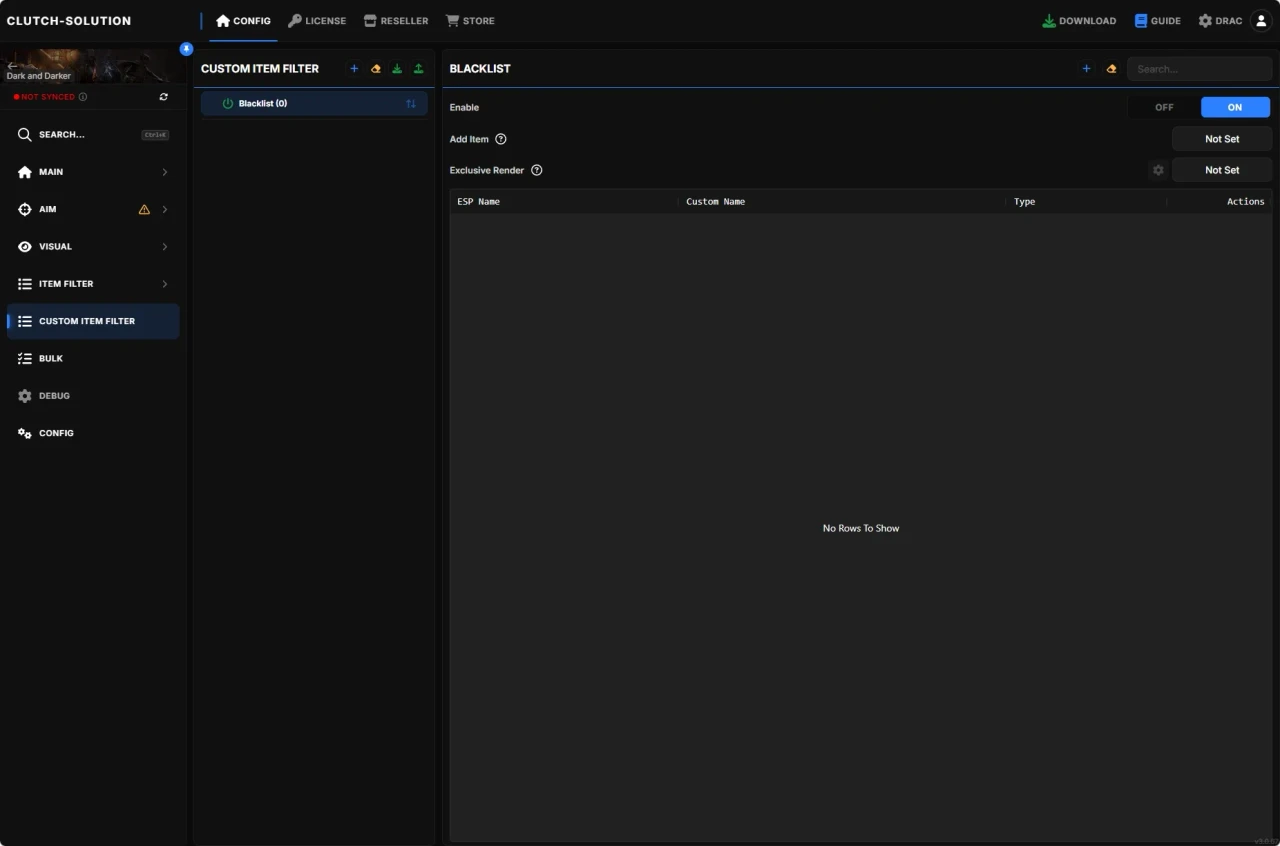Switch Enable to ON
The height and width of the screenshot is (846, 1280).
coord(1235,107)
